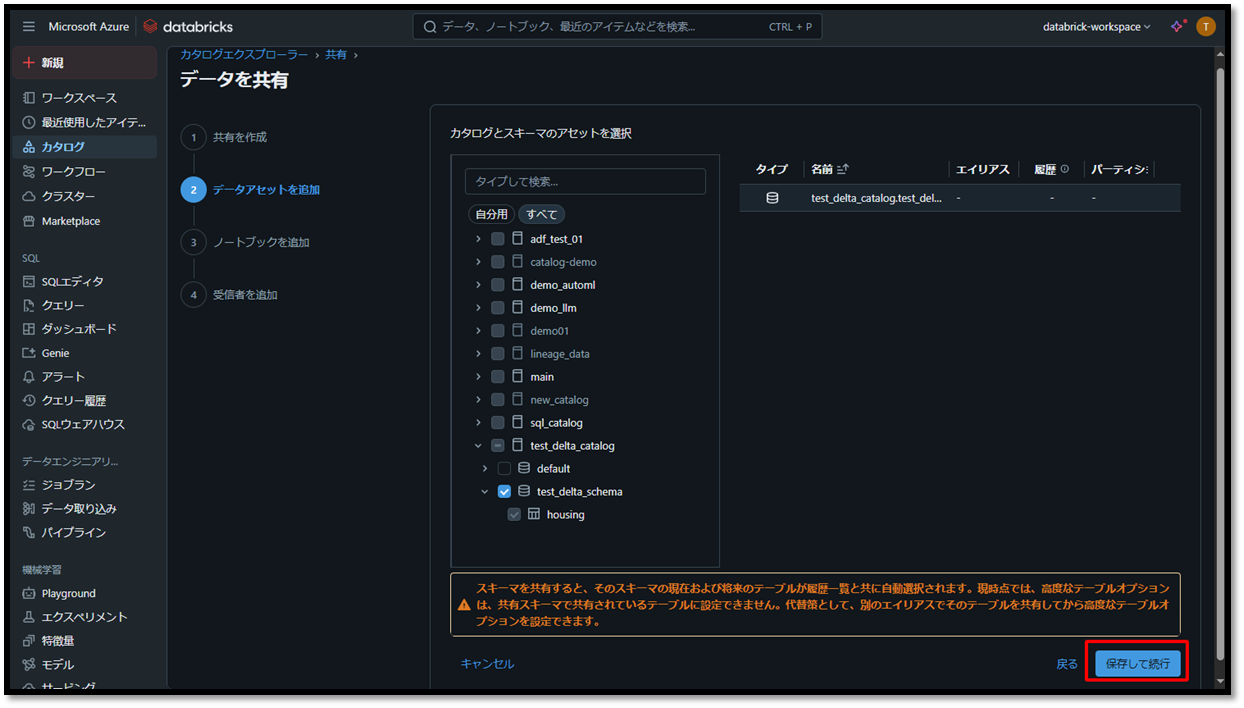Expand the main catalog tree node
This screenshot has height=708, width=1244.
click(x=478, y=377)
